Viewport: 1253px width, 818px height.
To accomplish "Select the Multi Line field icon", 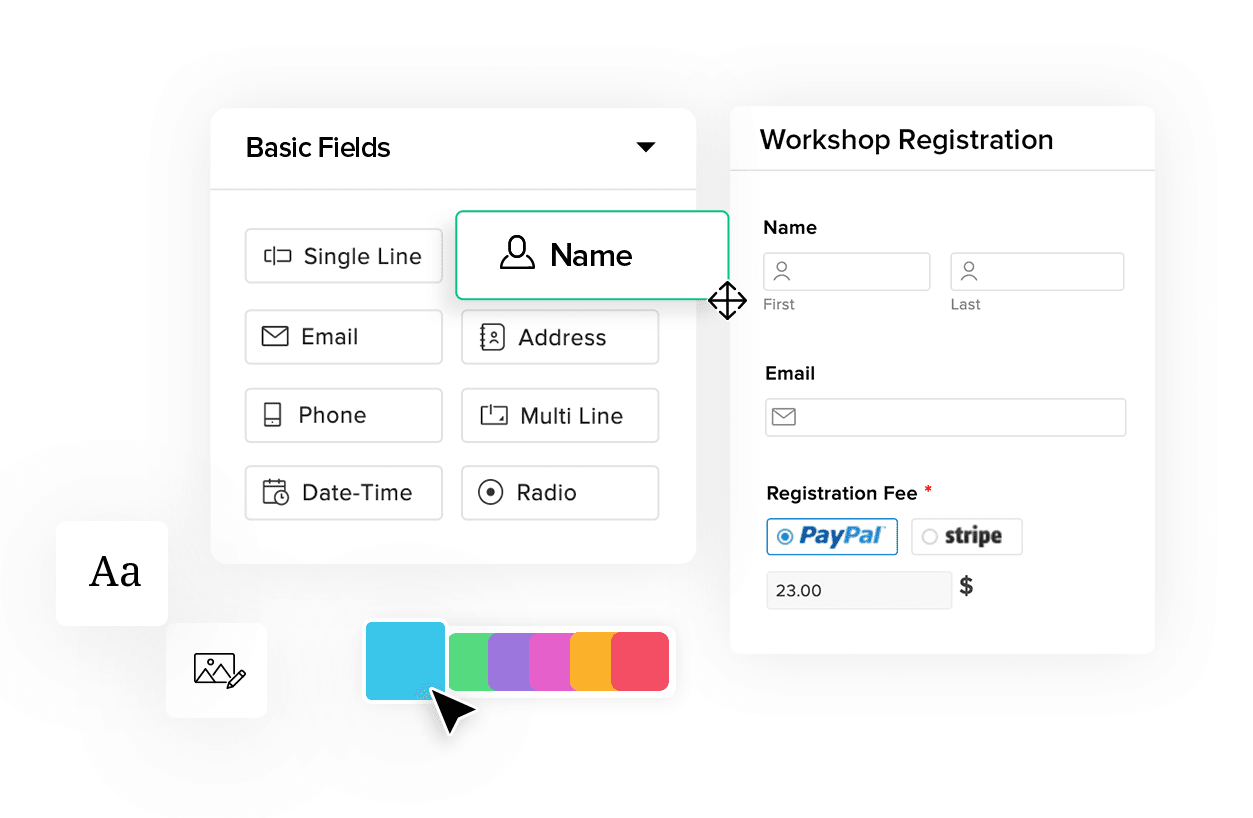I will coord(494,415).
